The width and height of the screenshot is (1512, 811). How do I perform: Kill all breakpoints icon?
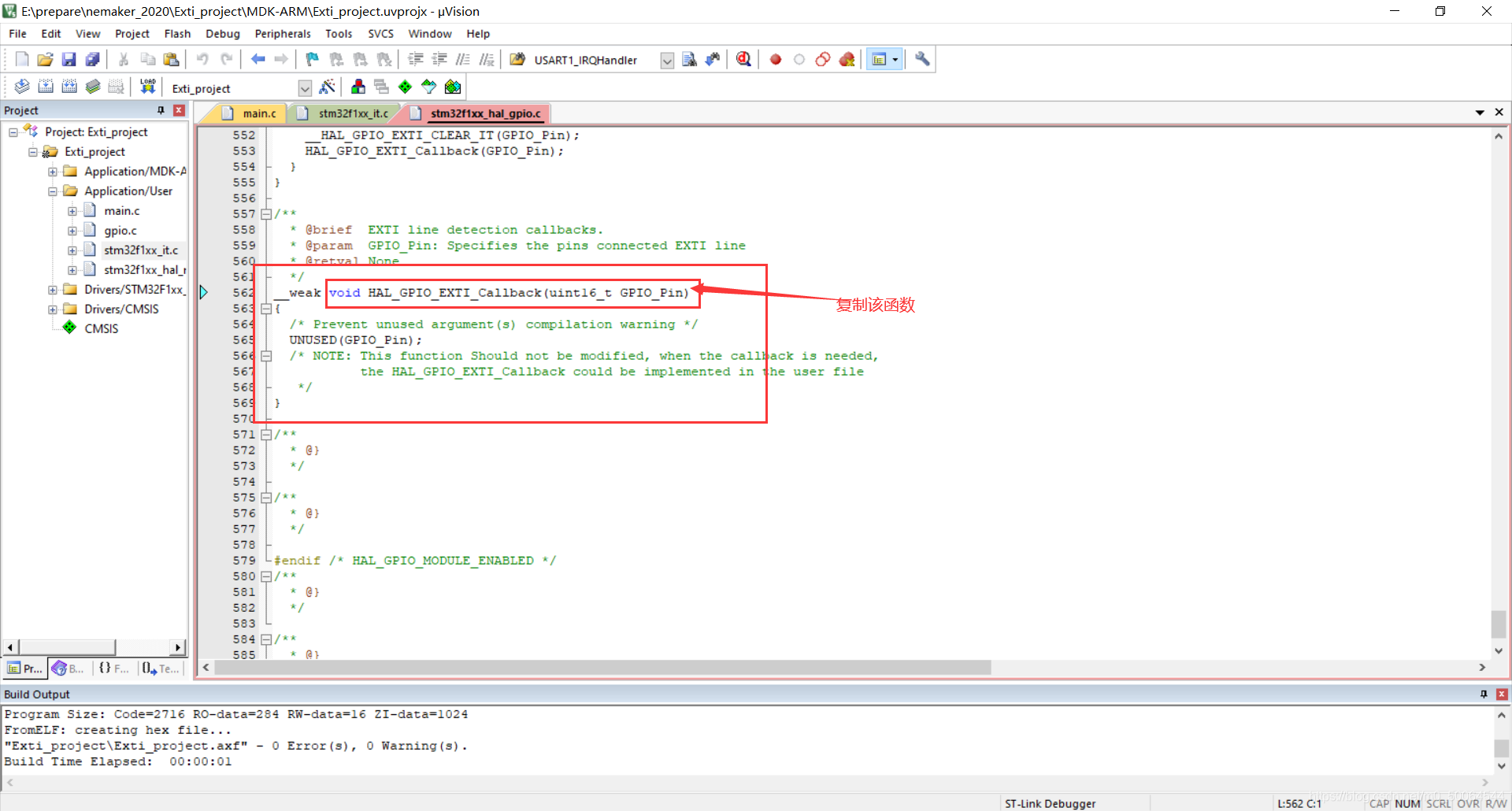coord(847,59)
